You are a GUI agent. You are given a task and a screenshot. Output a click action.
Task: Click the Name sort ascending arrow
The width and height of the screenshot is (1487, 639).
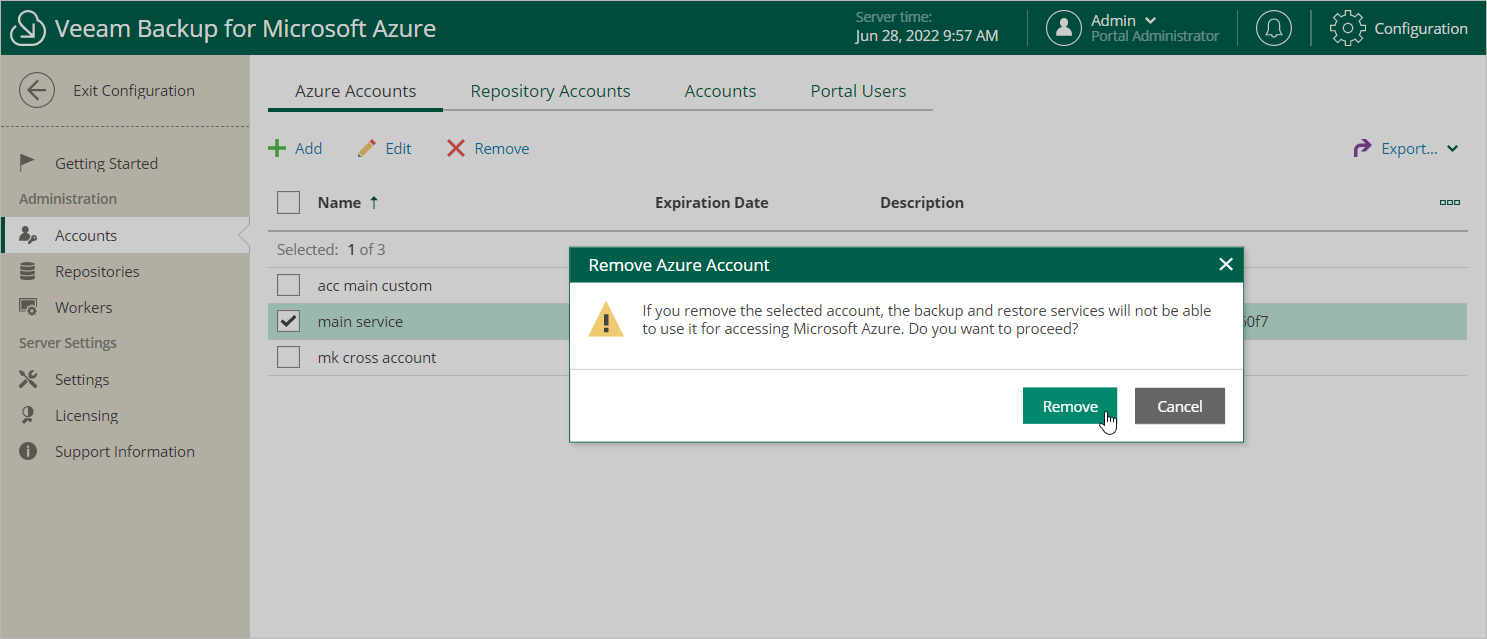tap(374, 202)
